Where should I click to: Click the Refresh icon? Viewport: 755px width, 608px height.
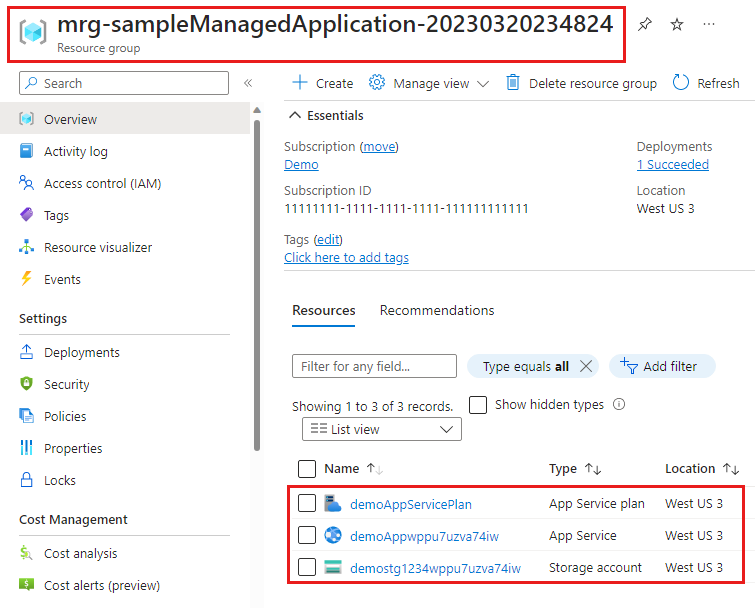tap(681, 83)
